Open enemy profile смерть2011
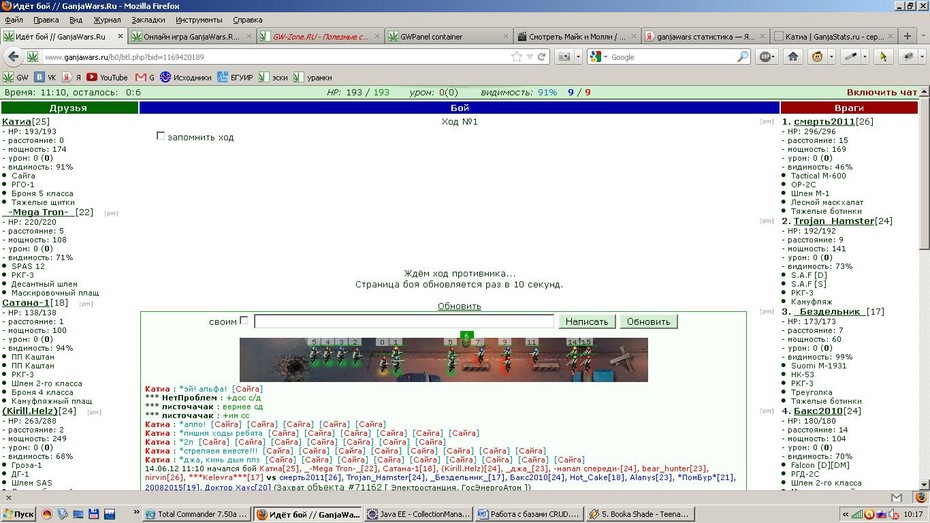 [x=824, y=122]
